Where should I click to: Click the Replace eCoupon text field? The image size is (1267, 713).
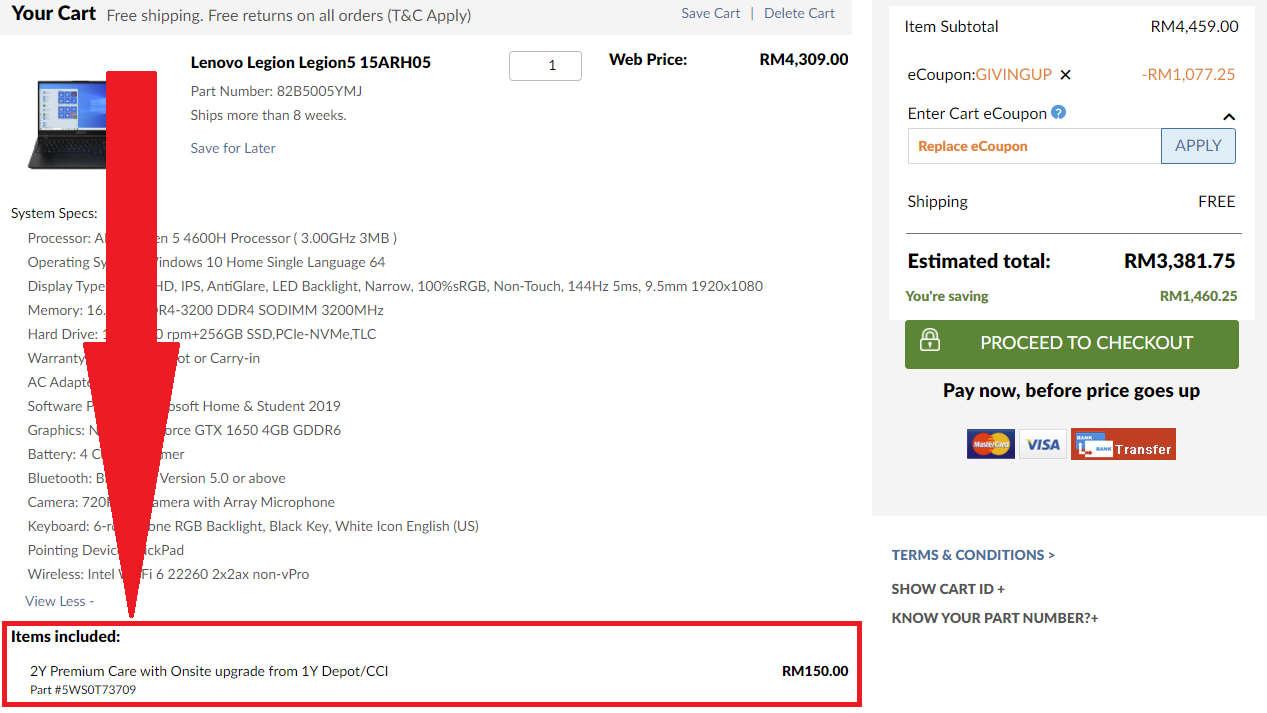click(1034, 146)
